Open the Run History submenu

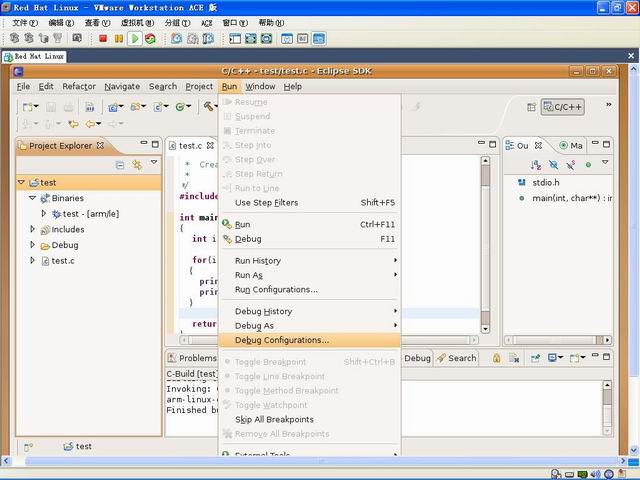[x=310, y=260]
